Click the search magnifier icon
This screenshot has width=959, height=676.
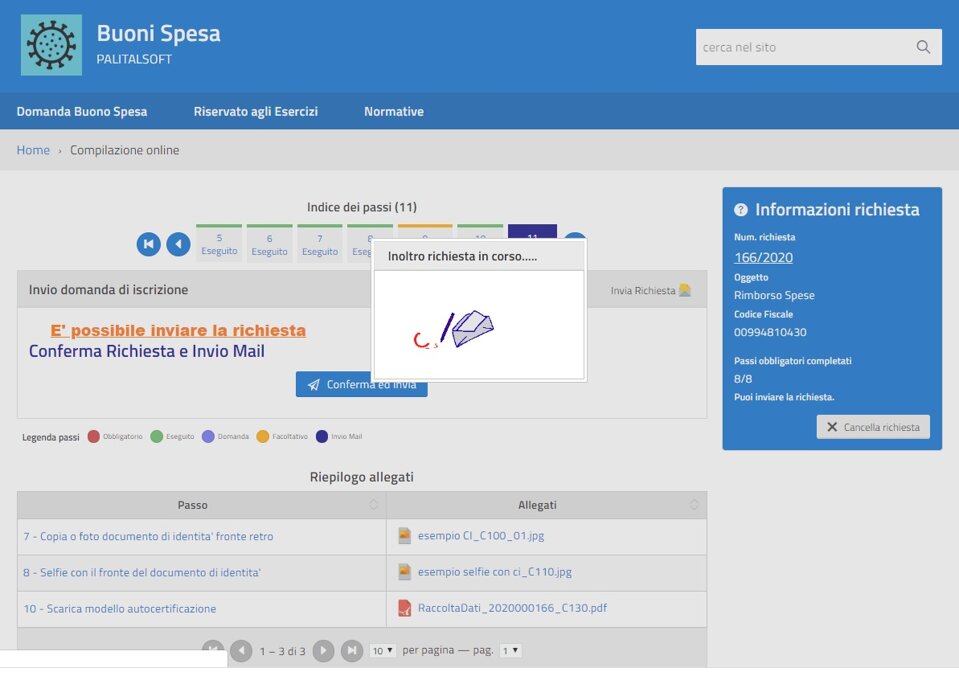click(x=922, y=47)
